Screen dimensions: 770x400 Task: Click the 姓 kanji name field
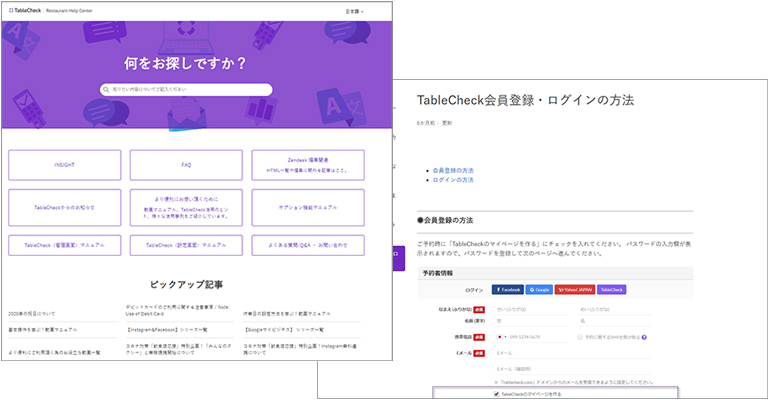coord(531,321)
